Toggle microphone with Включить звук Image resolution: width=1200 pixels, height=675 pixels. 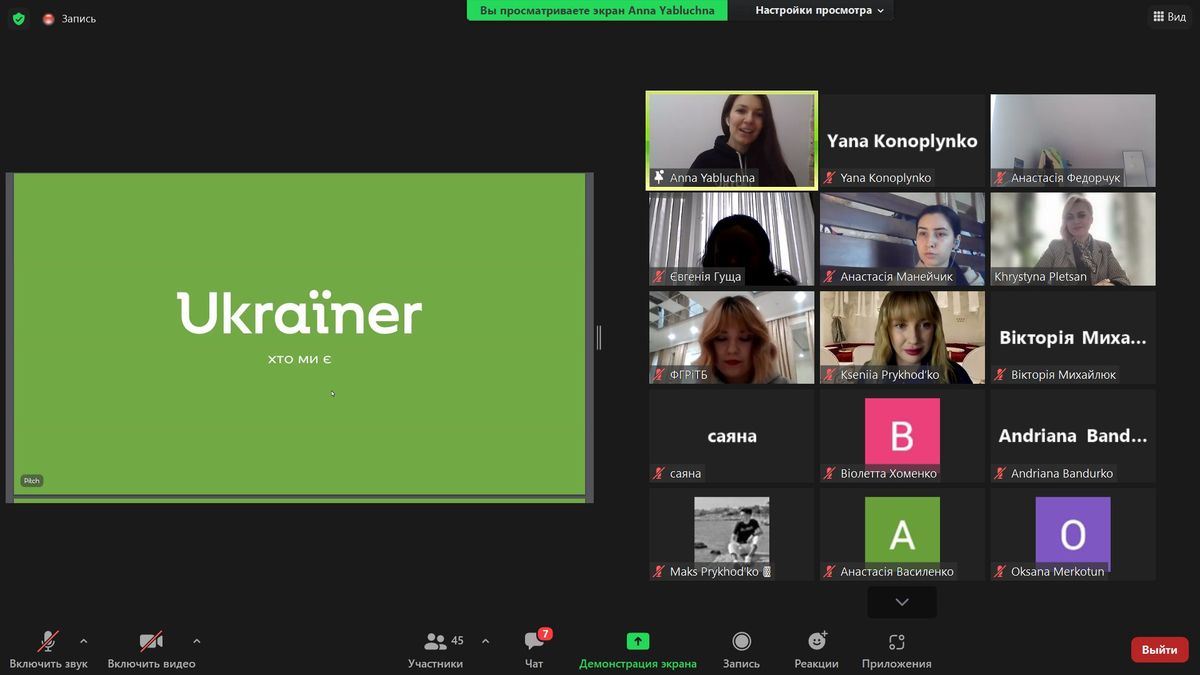[48, 650]
